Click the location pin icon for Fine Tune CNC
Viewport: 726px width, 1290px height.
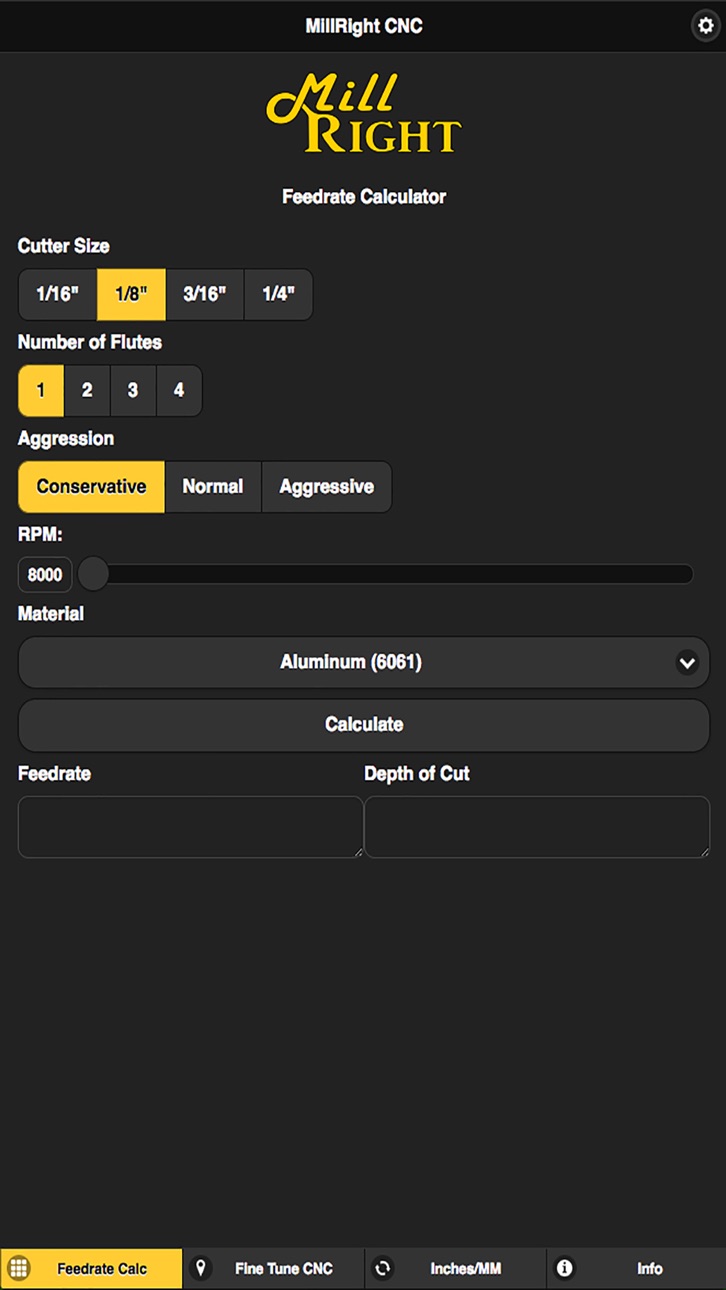pos(201,1268)
